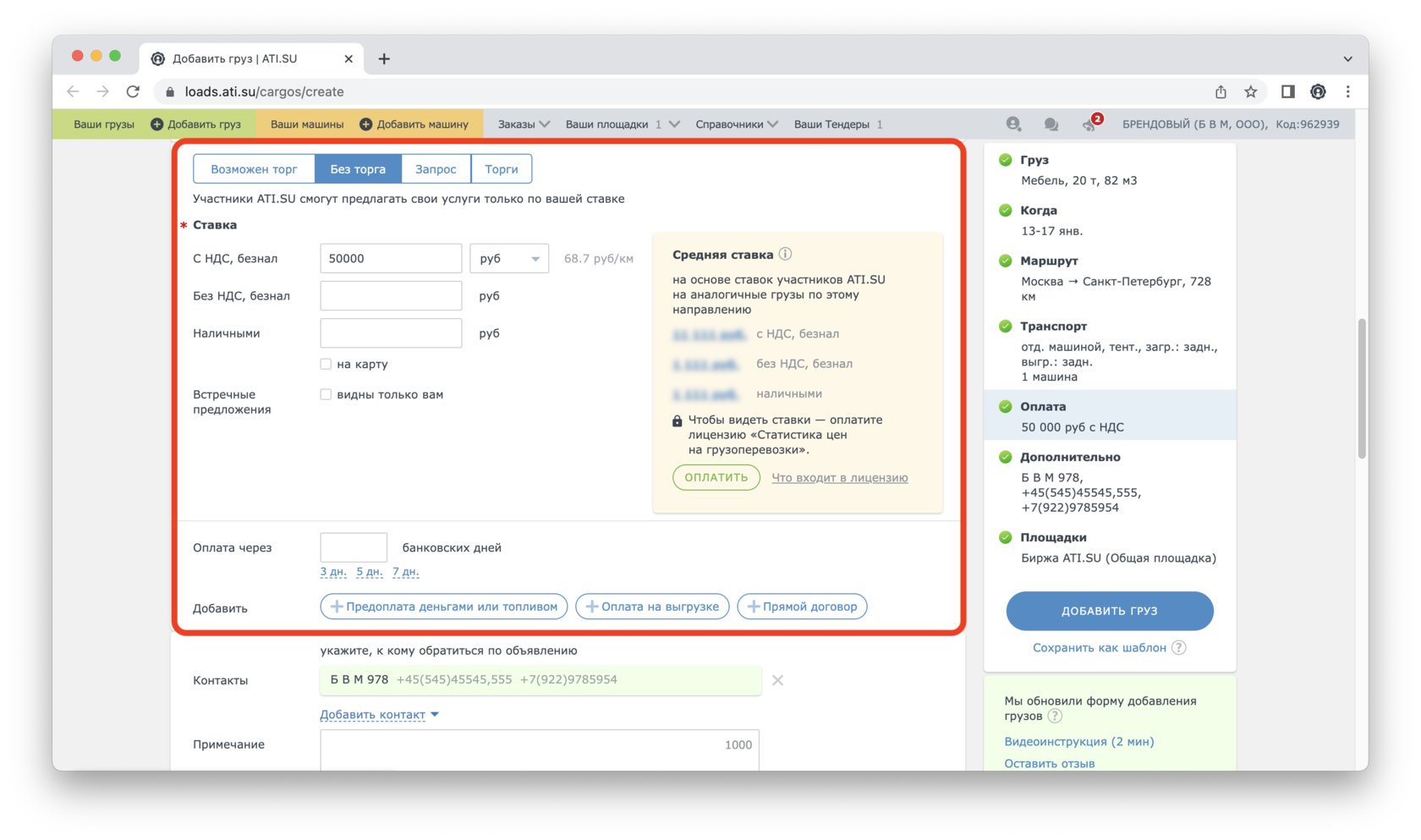The image size is (1421, 840).
Task: Open the browser profile icon
Action: tap(1318, 91)
